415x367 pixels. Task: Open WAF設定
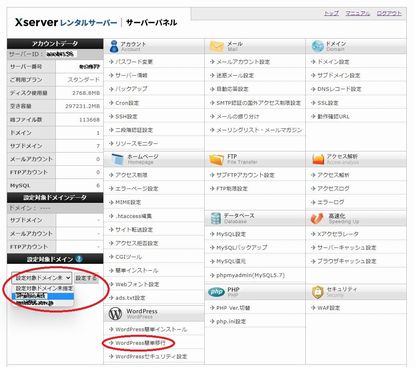(x=328, y=308)
